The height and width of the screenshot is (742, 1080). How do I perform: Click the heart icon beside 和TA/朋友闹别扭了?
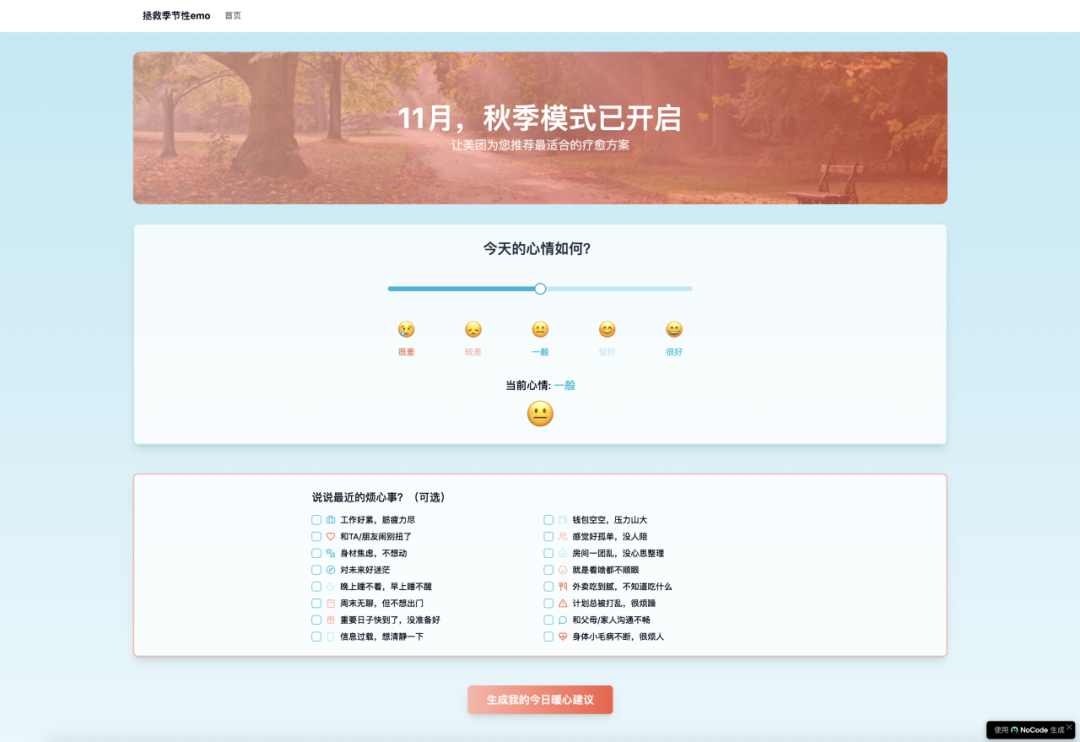click(x=331, y=537)
